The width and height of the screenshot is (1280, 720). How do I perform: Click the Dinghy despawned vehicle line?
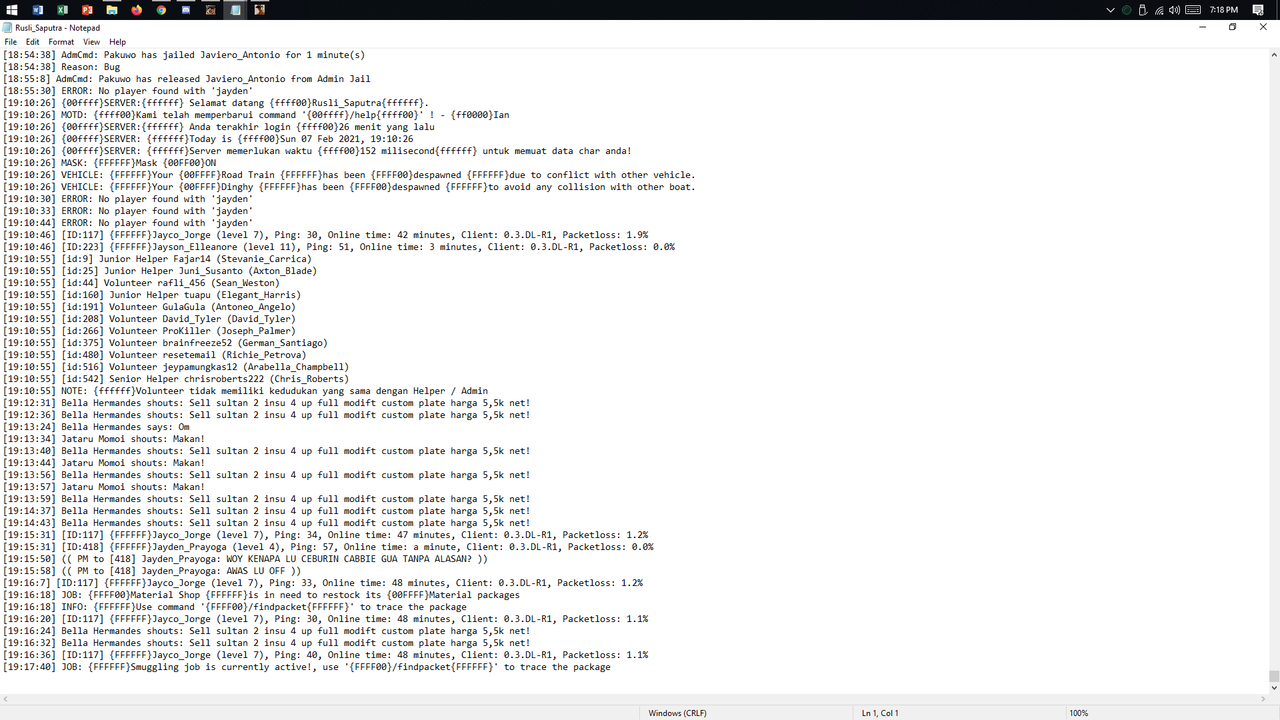[x=349, y=187]
